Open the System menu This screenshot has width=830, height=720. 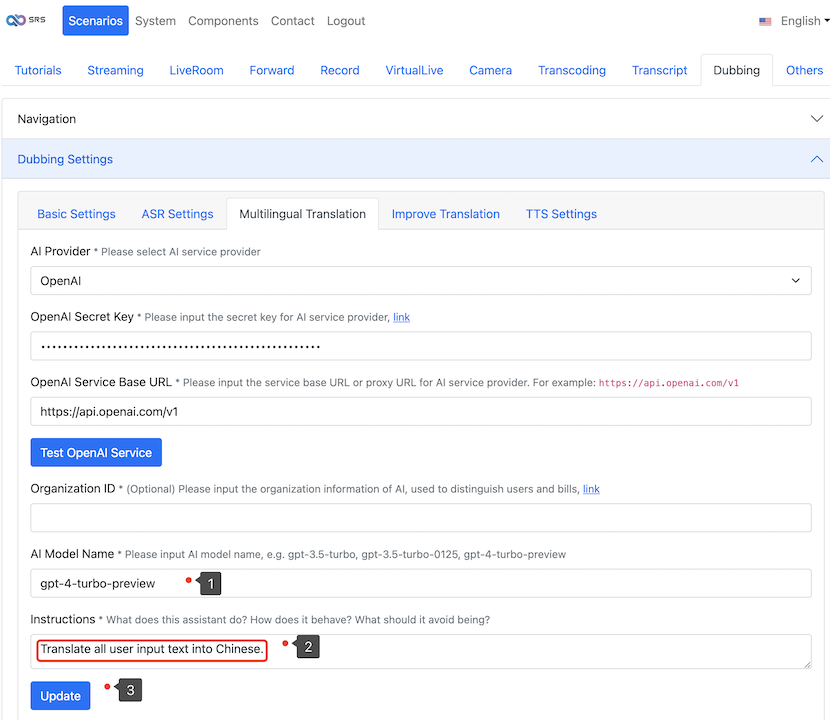155,21
